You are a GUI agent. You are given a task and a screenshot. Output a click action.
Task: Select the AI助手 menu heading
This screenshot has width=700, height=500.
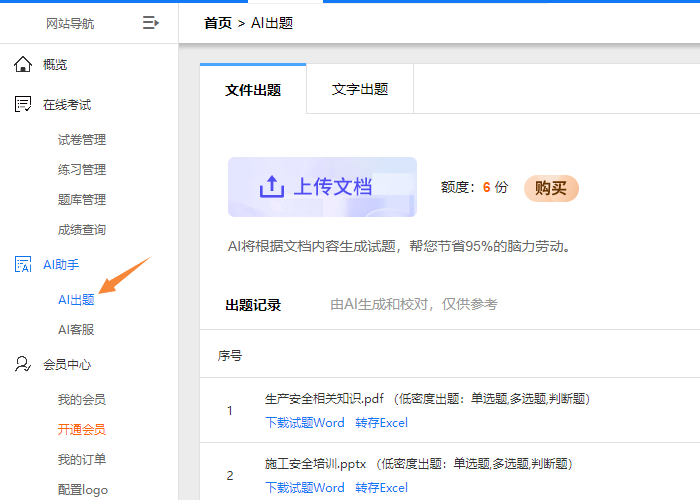point(61,265)
